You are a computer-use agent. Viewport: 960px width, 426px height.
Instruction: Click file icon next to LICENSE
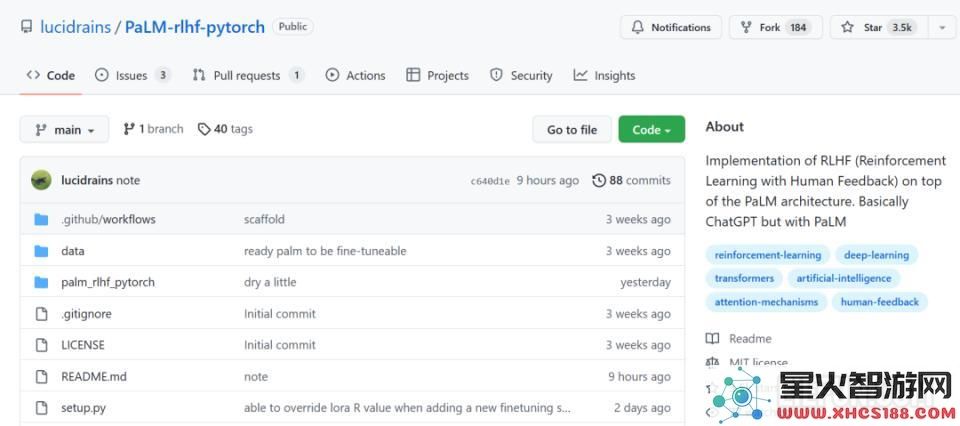pyautogui.click(x=41, y=345)
